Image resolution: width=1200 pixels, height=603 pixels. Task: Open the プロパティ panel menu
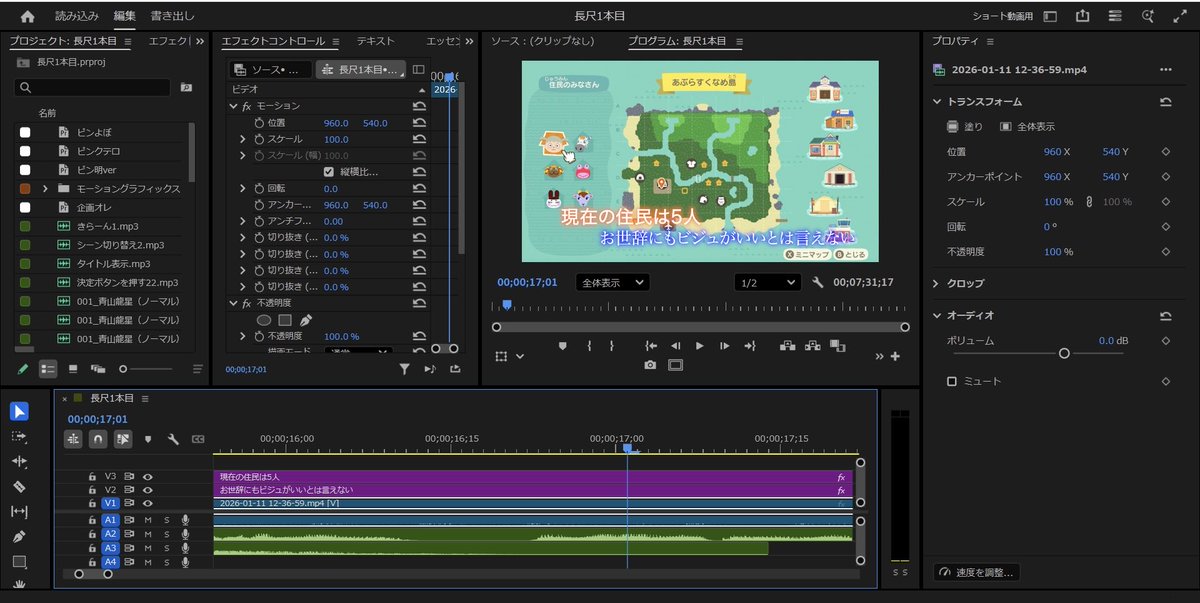point(990,41)
